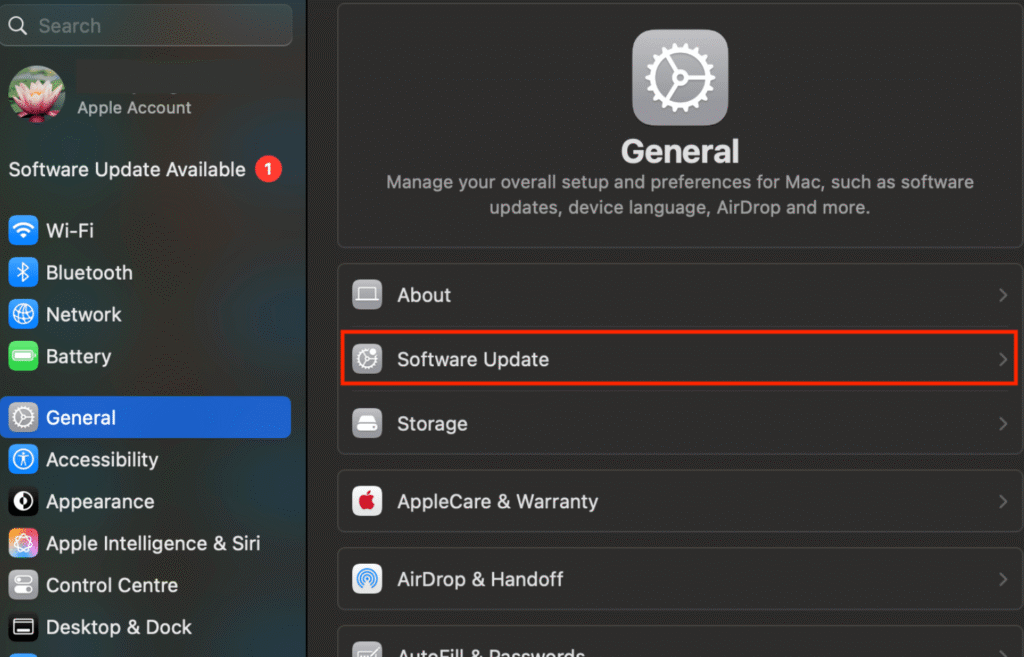Image resolution: width=1024 pixels, height=657 pixels.
Task: Open Control Centre settings
Action: point(146,585)
